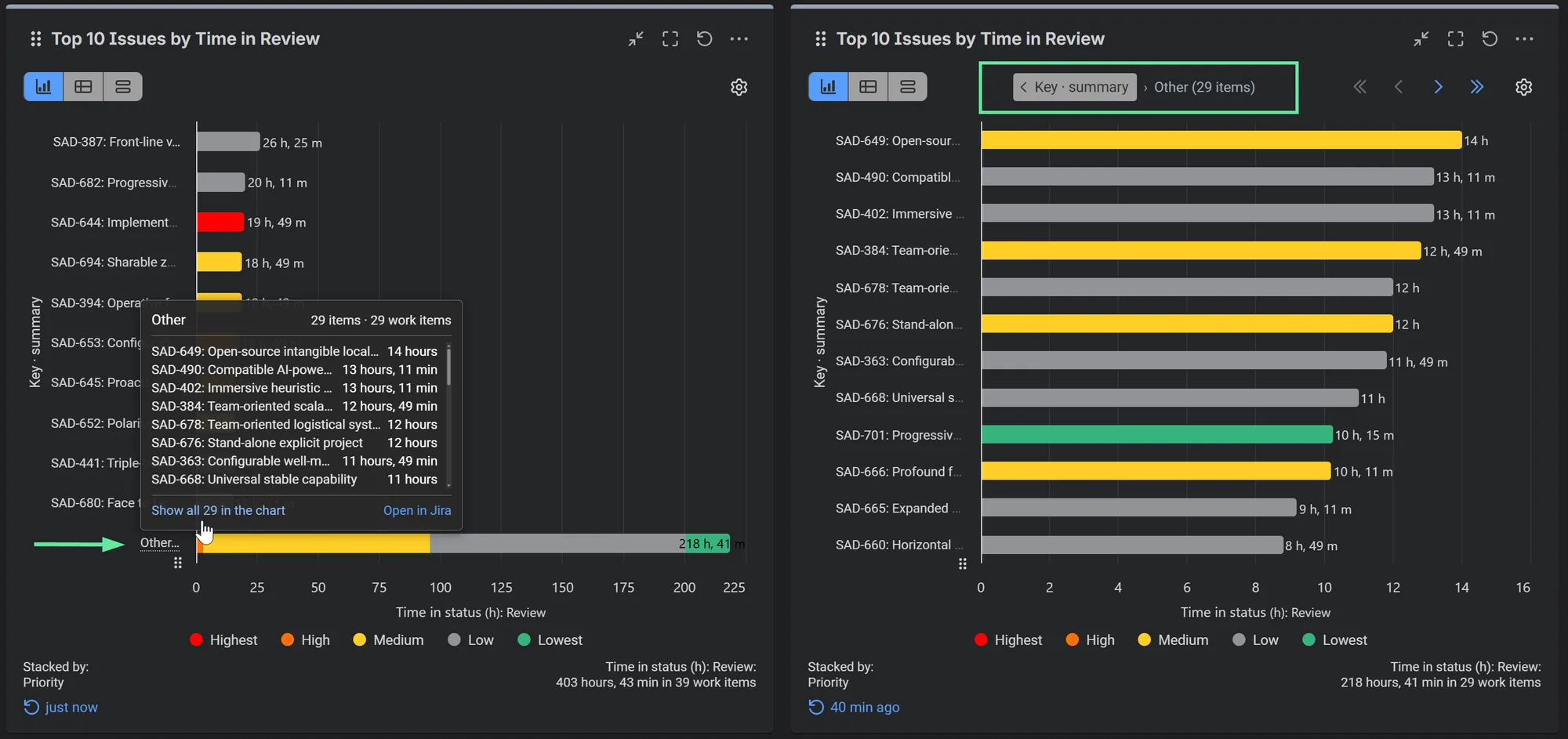Open left gadget in full screen
The image size is (1568, 739).
(x=670, y=39)
